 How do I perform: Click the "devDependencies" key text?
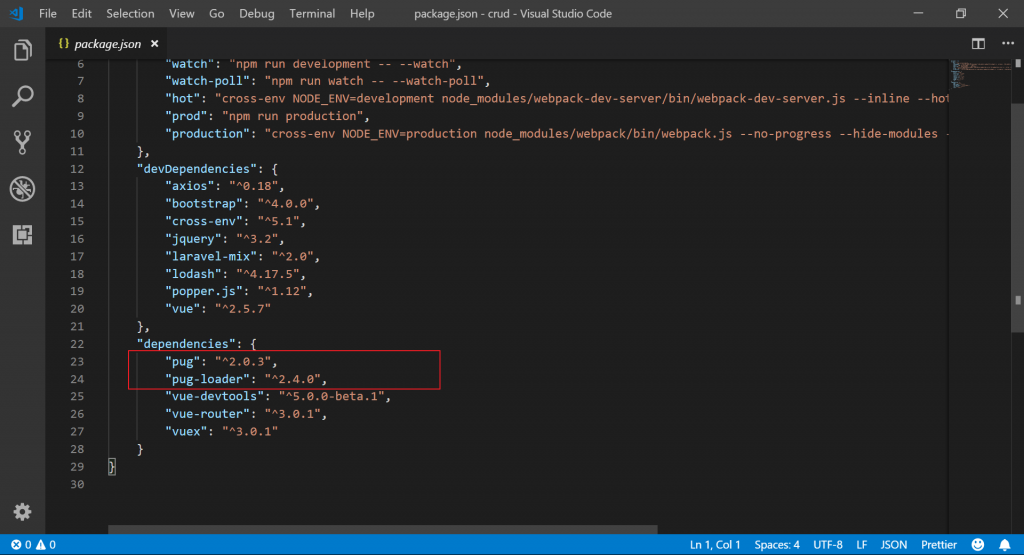click(x=197, y=168)
